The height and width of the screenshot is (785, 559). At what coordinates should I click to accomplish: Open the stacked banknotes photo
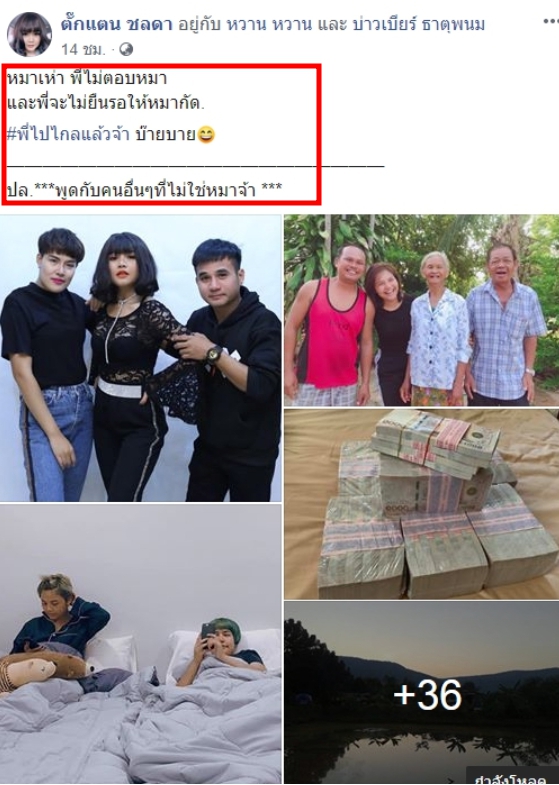tap(421, 504)
